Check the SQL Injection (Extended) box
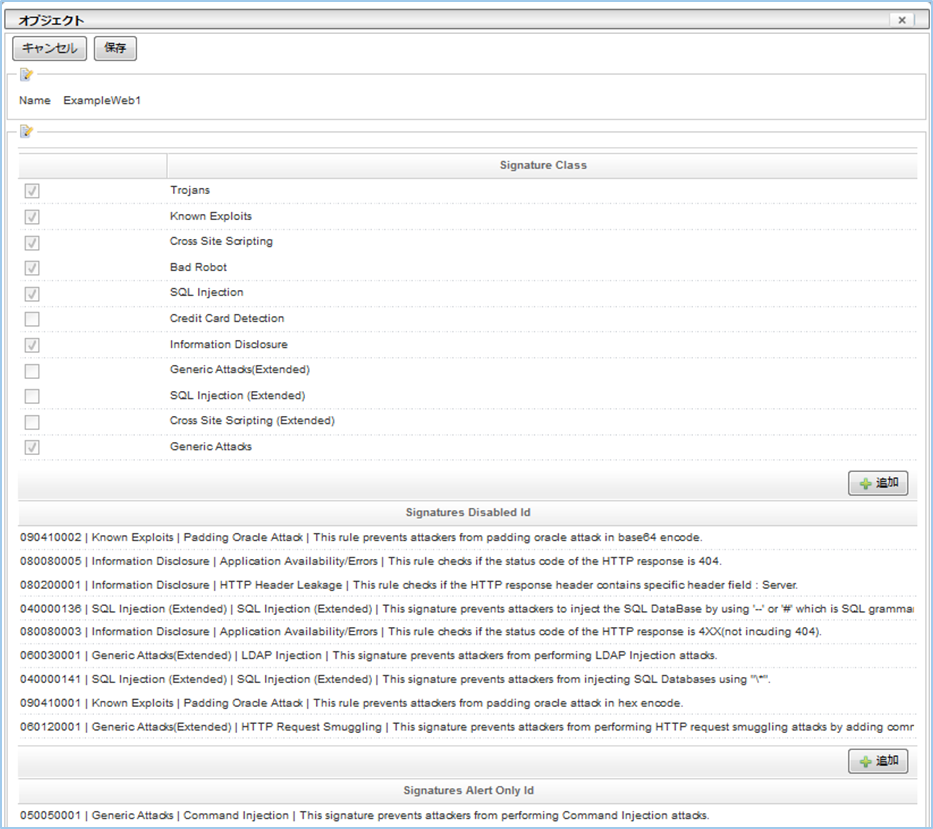This screenshot has height=829, width=933. click(x=32, y=396)
